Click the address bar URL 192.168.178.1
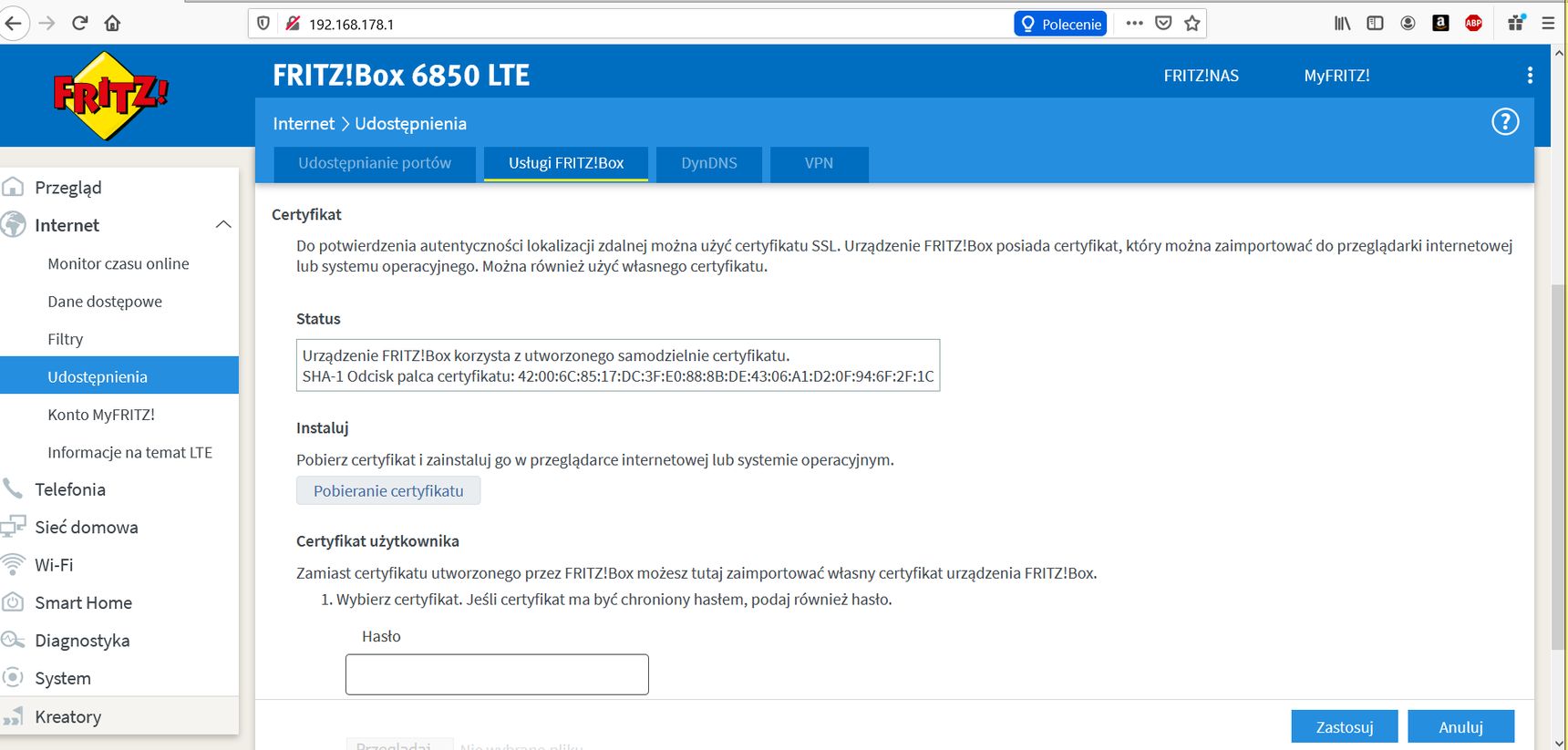 click(x=351, y=25)
